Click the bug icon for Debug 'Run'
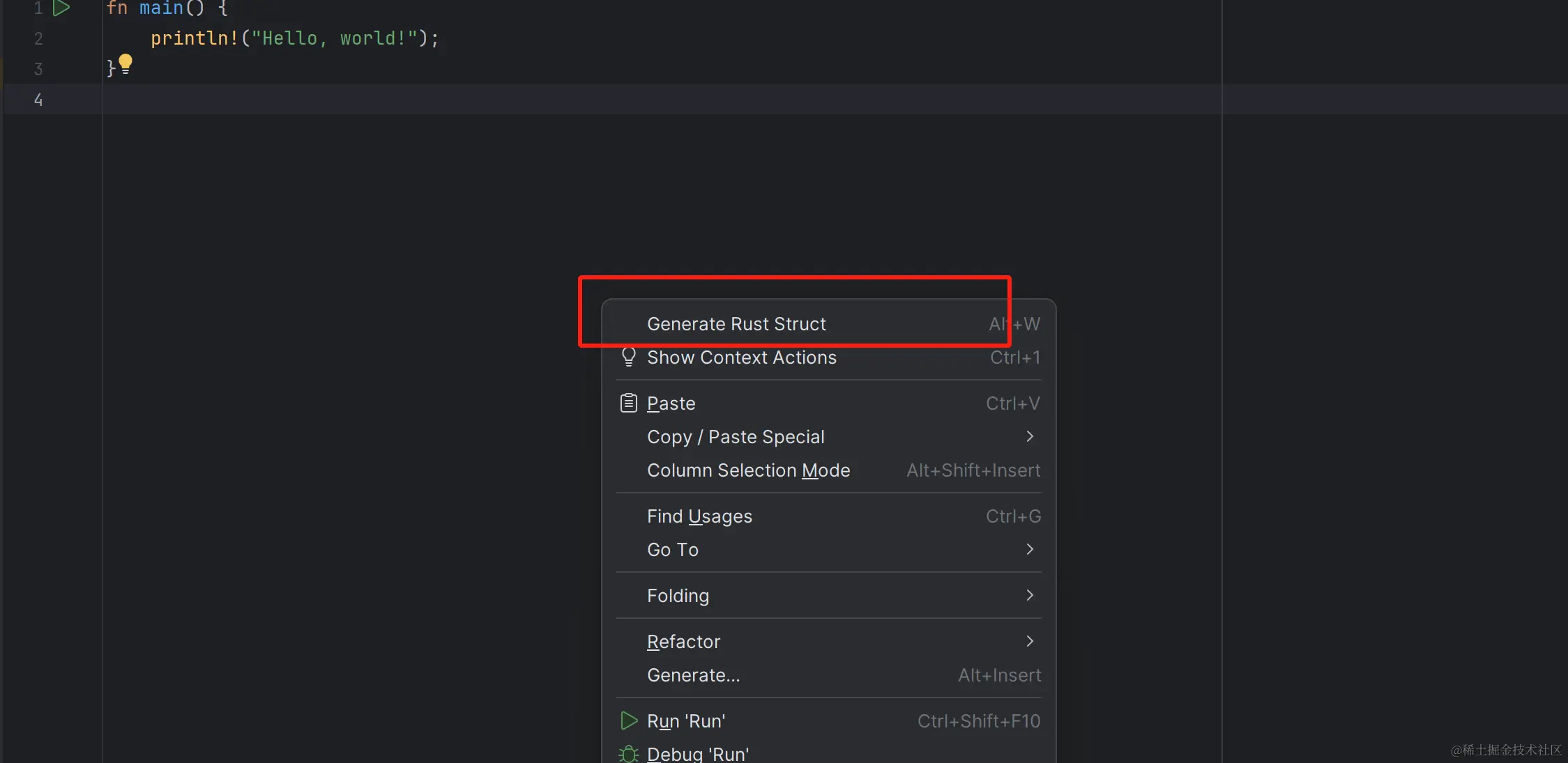The image size is (1568, 763). (x=628, y=754)
